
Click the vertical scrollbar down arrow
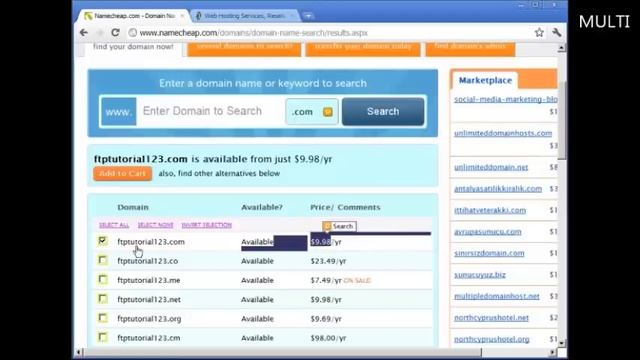point(562,343)
